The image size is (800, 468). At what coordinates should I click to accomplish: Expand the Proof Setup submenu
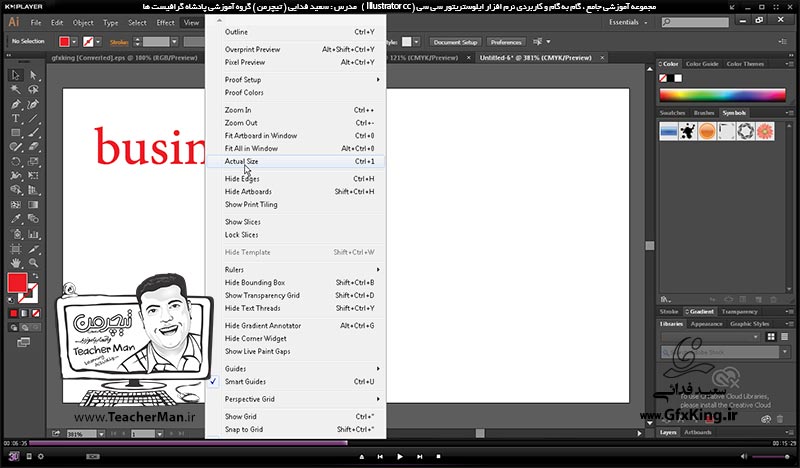(x=295, y=80)
